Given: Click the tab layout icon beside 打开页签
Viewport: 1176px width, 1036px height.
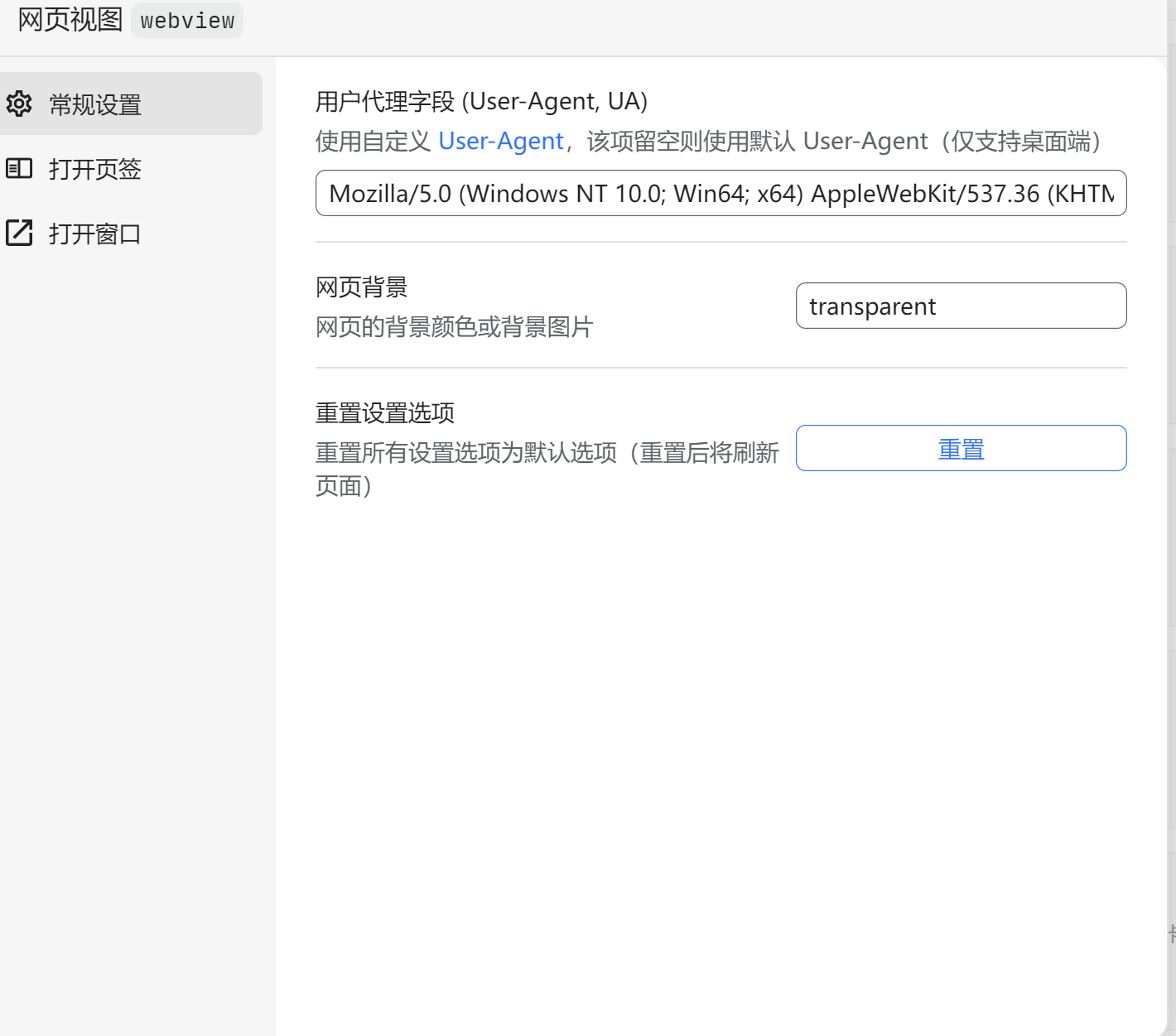Looking at the screenshot, I should click(x=19, y=169).
